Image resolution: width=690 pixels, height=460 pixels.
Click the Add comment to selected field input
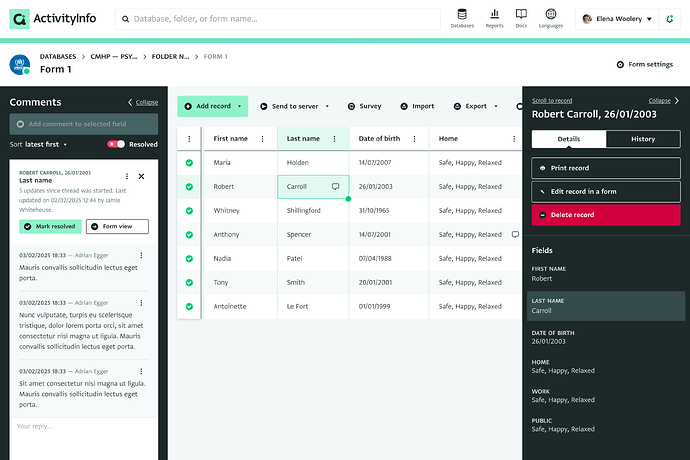(x=84, y=124)
